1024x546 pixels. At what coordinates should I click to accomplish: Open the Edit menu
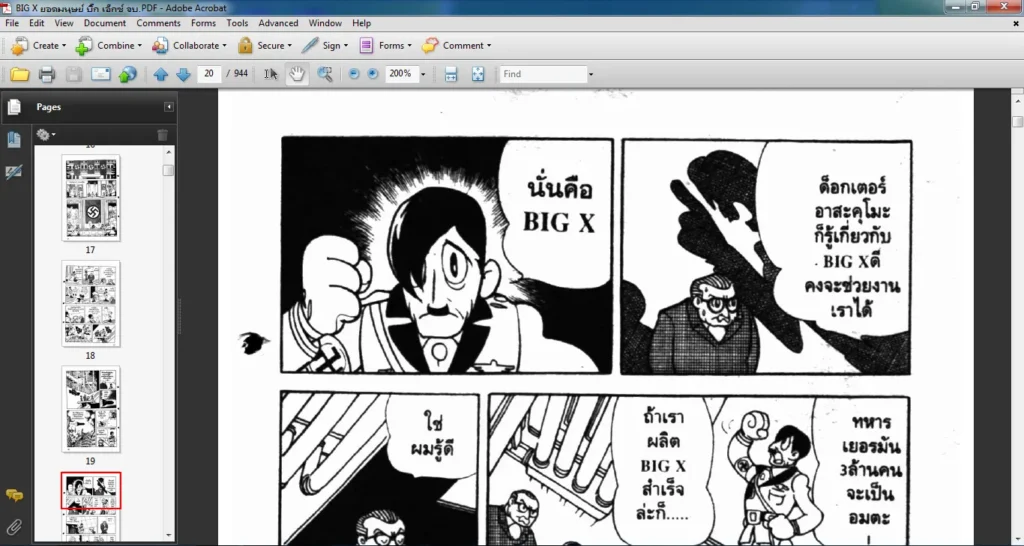[37, 23]
